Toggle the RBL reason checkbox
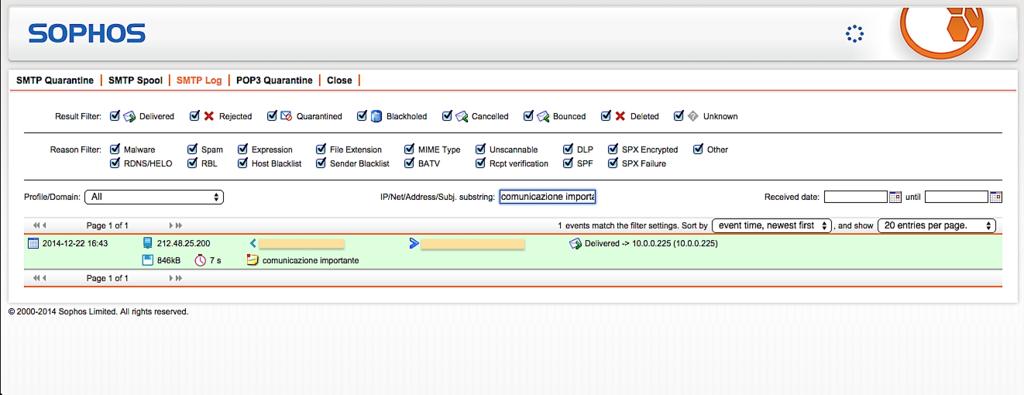The image size is (1024, 395). pyautogui.click(x=193, y=163)
